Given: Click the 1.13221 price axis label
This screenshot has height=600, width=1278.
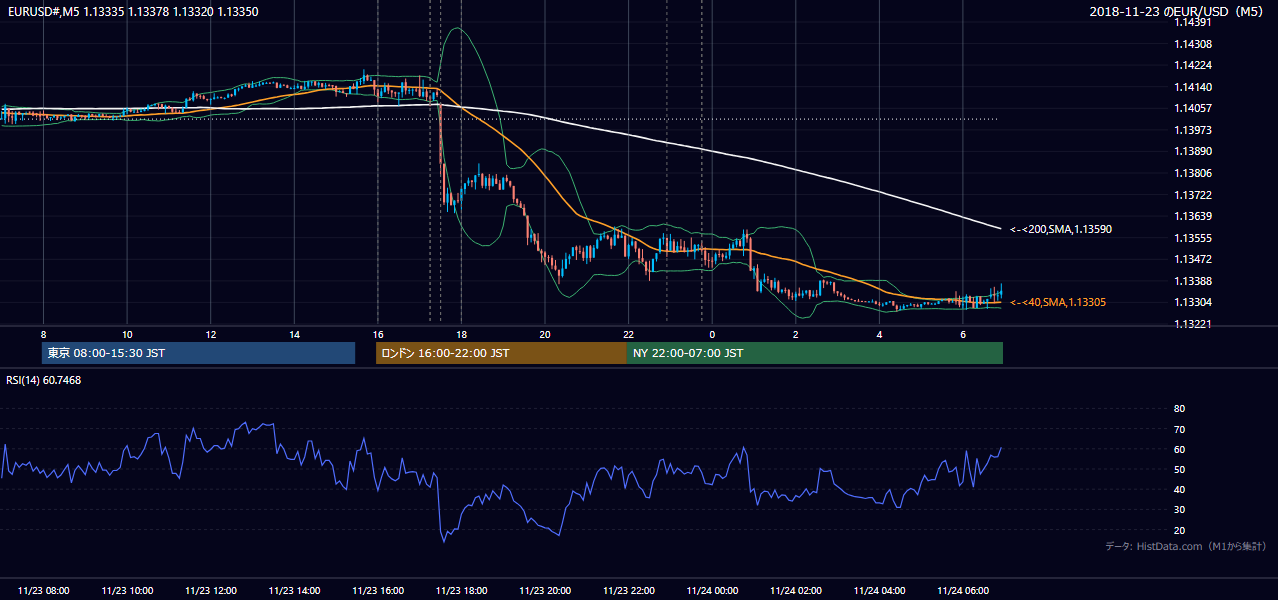Looking at the screenshot, I should pyautogui.click(x=1194, y=324).
